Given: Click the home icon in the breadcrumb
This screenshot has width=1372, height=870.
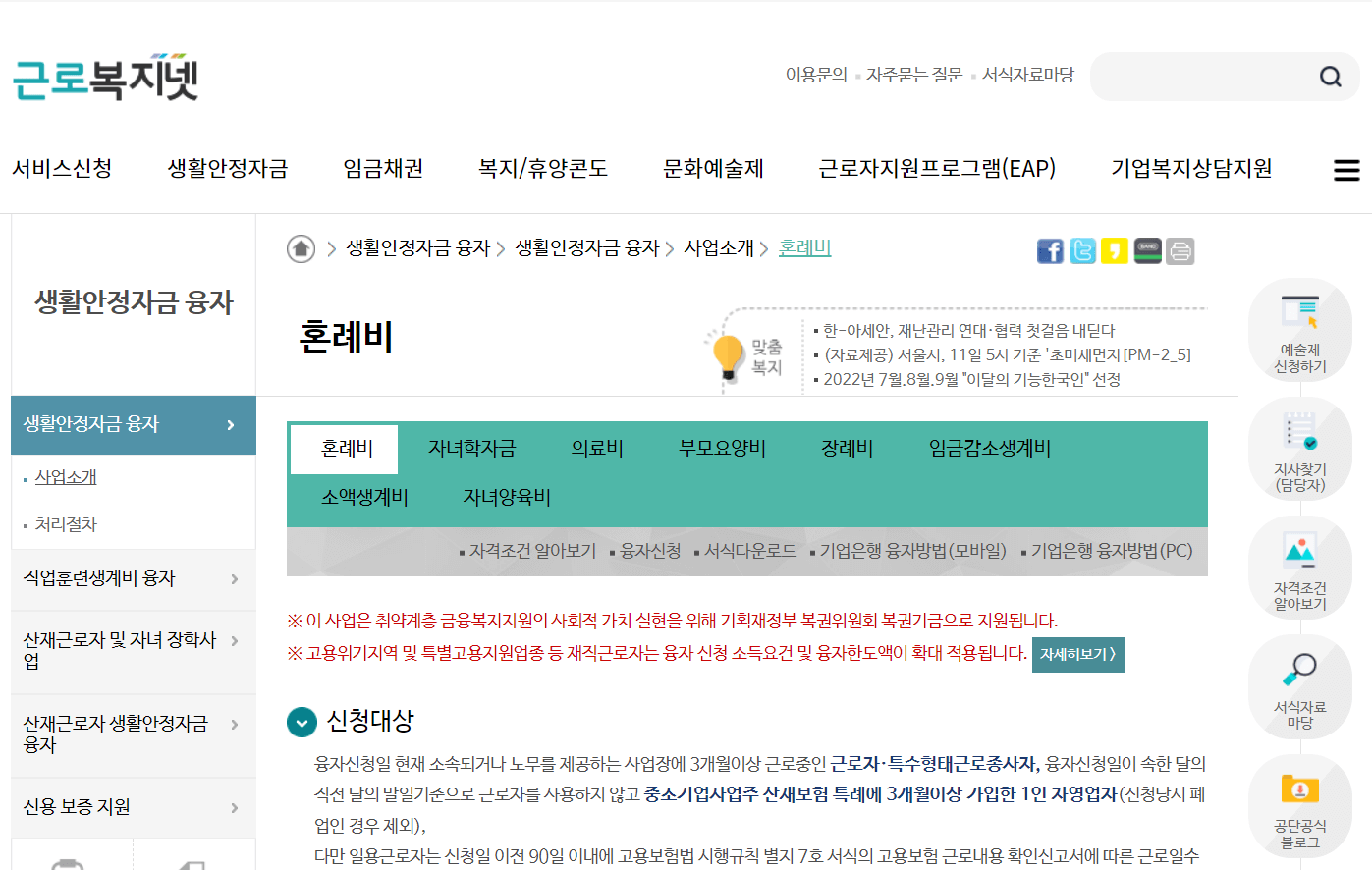Looking at the screenshot, I should coord(301,248).
